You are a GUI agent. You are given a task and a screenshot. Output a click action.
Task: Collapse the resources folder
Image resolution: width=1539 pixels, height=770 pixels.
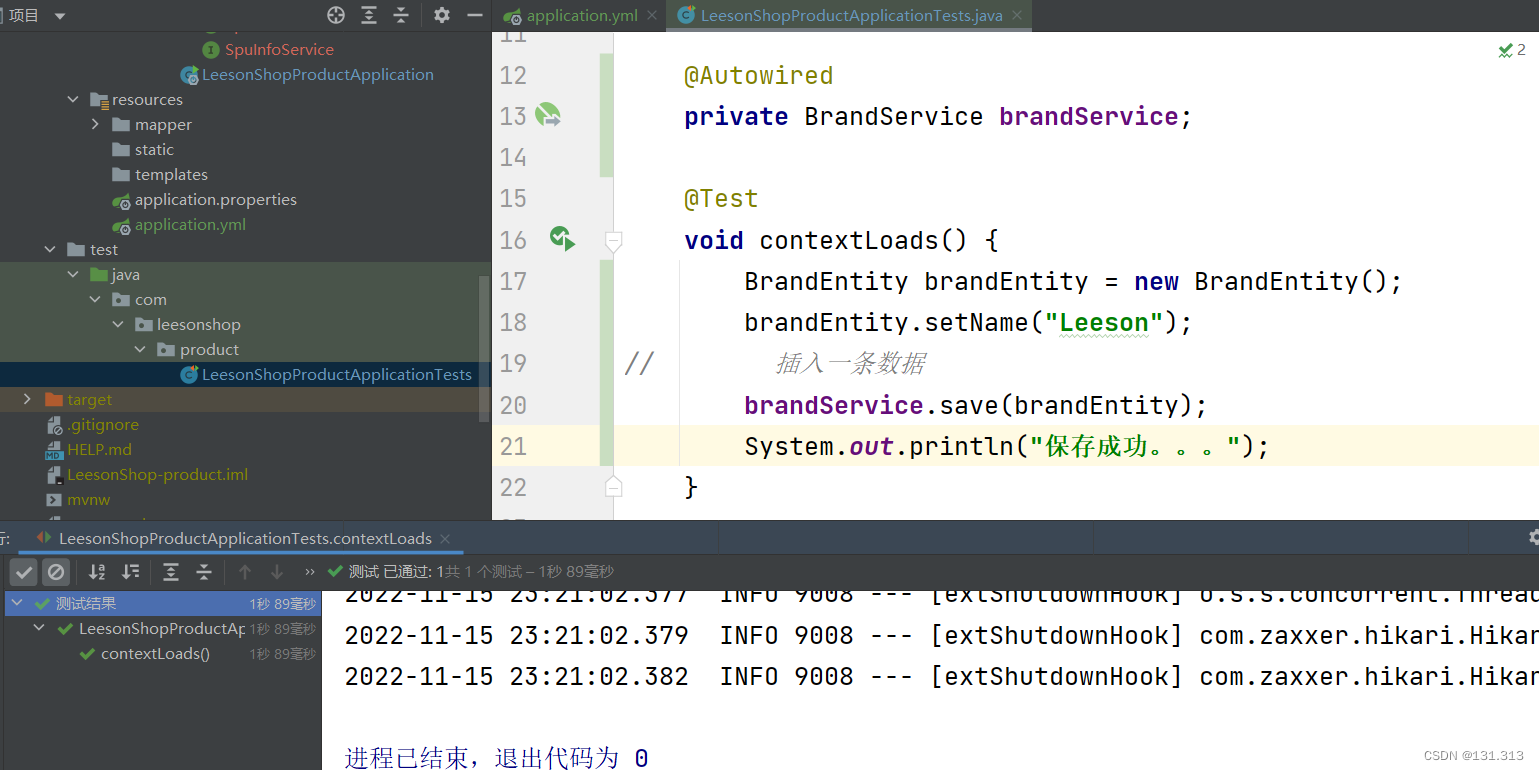tap(72, 99)
